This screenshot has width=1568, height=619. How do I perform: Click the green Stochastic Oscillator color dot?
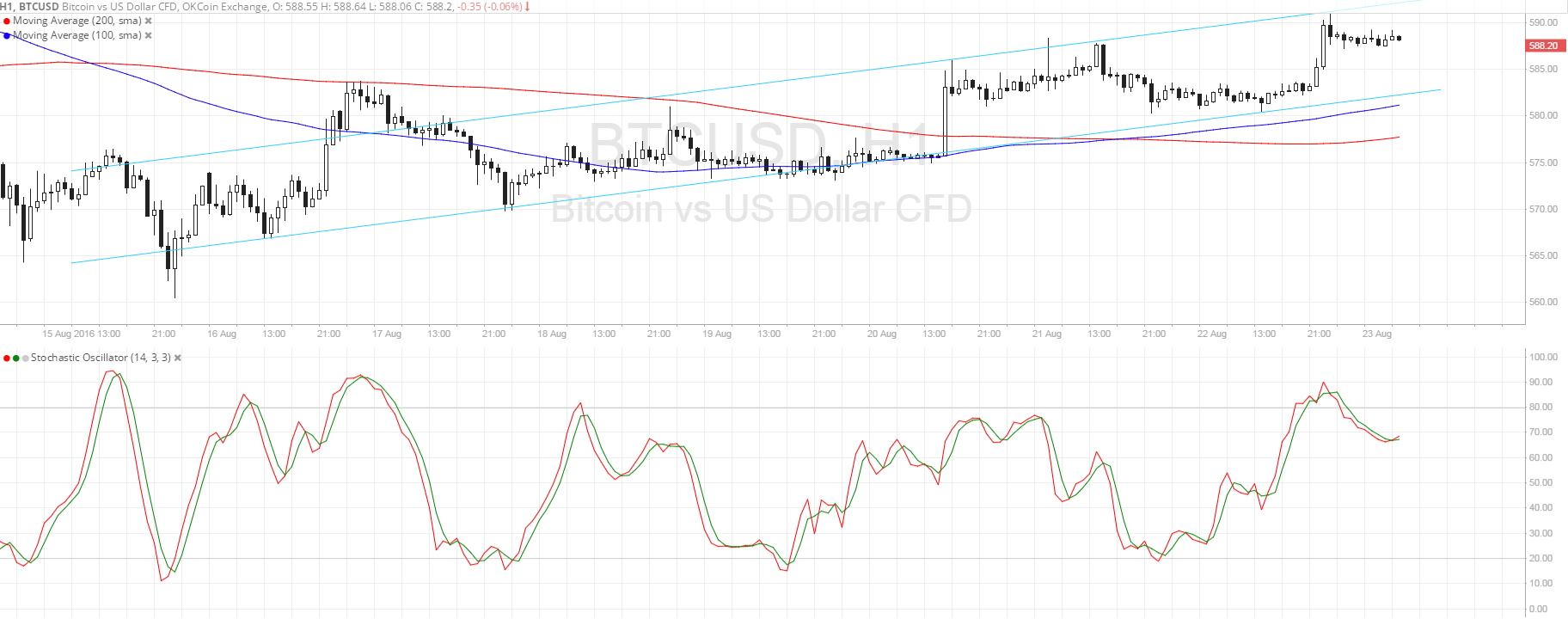click(16, 358)
